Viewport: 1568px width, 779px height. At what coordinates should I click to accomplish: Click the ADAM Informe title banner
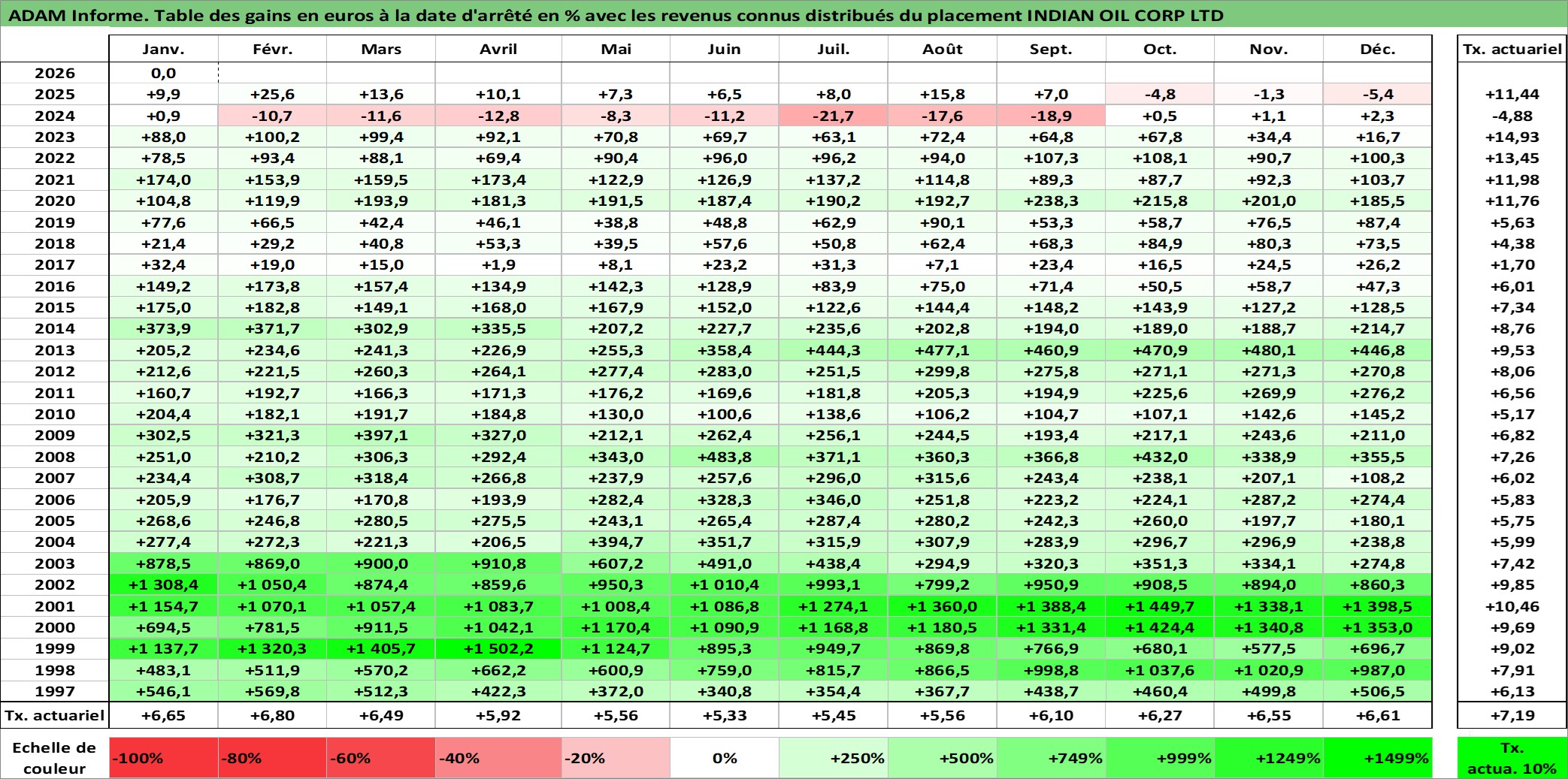tap(784, 15)
